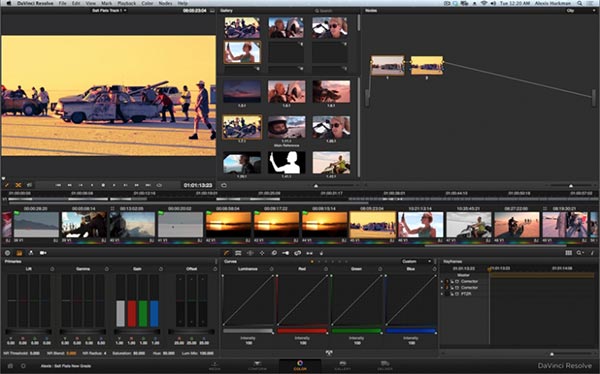Toggle the orange split-screen icon below viewer
This screenshot has height=374, width=600.
tap(18, 185)
